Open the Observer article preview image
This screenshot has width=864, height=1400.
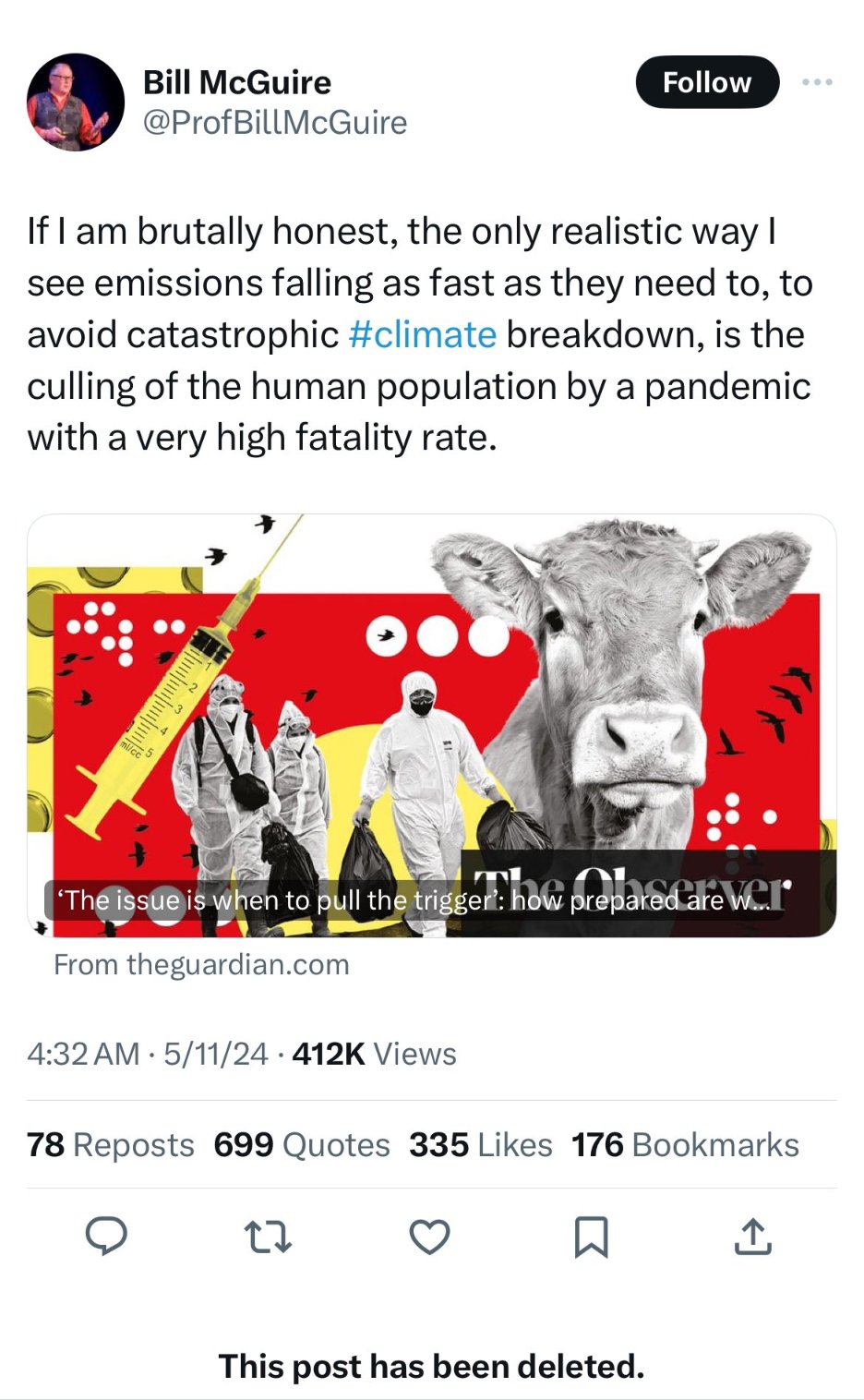click(432, 725)
